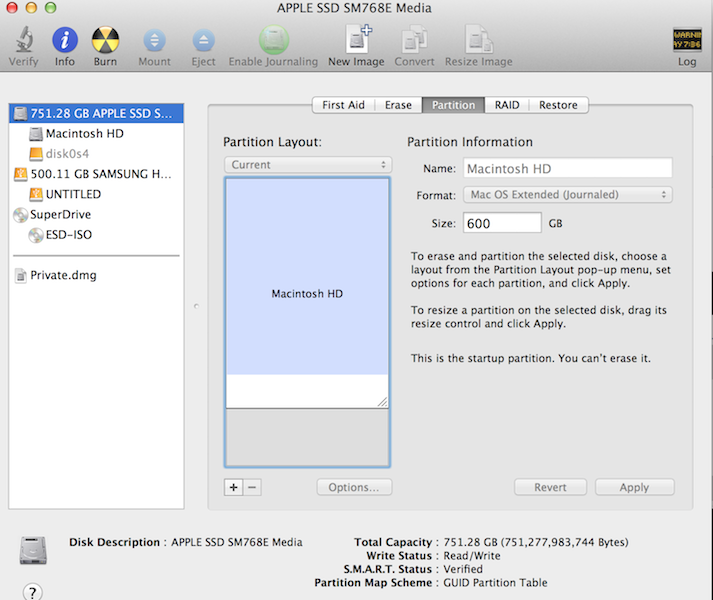The height and width of the screenshot is (600, 713).
Task: Select the Macintosh HD volume in sidebar
Action: pyautogui.click(x=85, y=133)
